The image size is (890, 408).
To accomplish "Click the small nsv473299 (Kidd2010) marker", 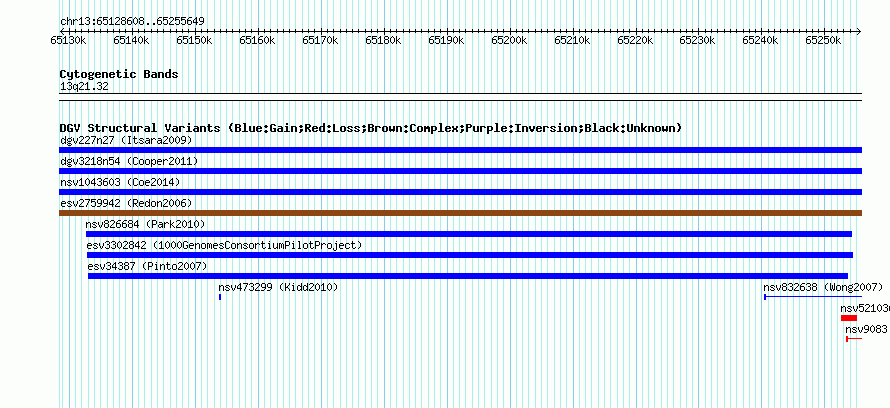I will [220, 297].
